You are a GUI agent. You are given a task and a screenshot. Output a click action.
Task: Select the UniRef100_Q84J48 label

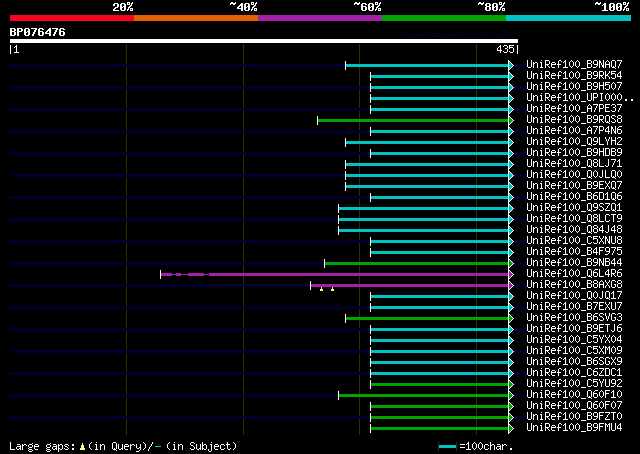coord(574,229)
